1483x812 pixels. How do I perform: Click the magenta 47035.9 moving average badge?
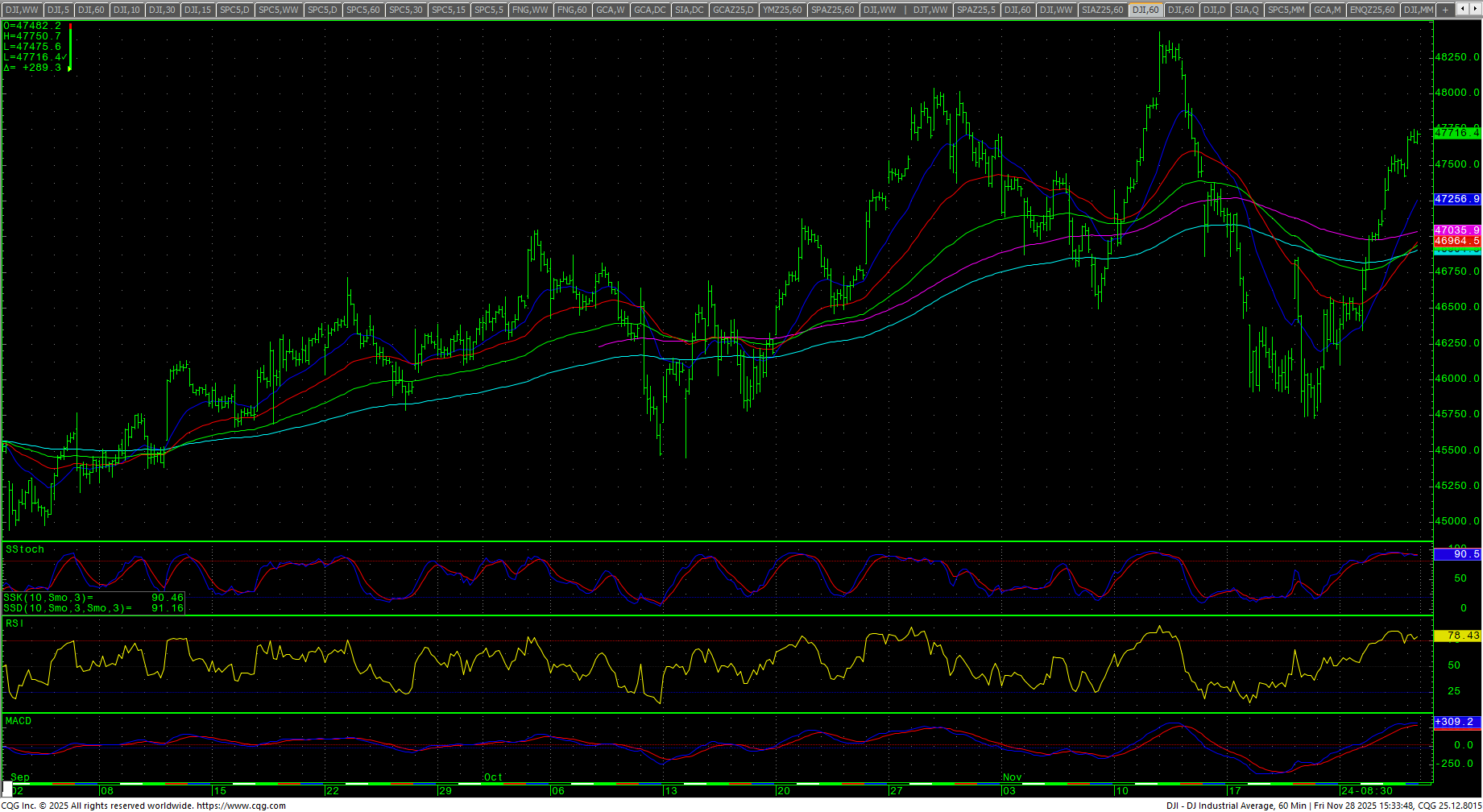pyautogui.click(x=1457, y=230)
